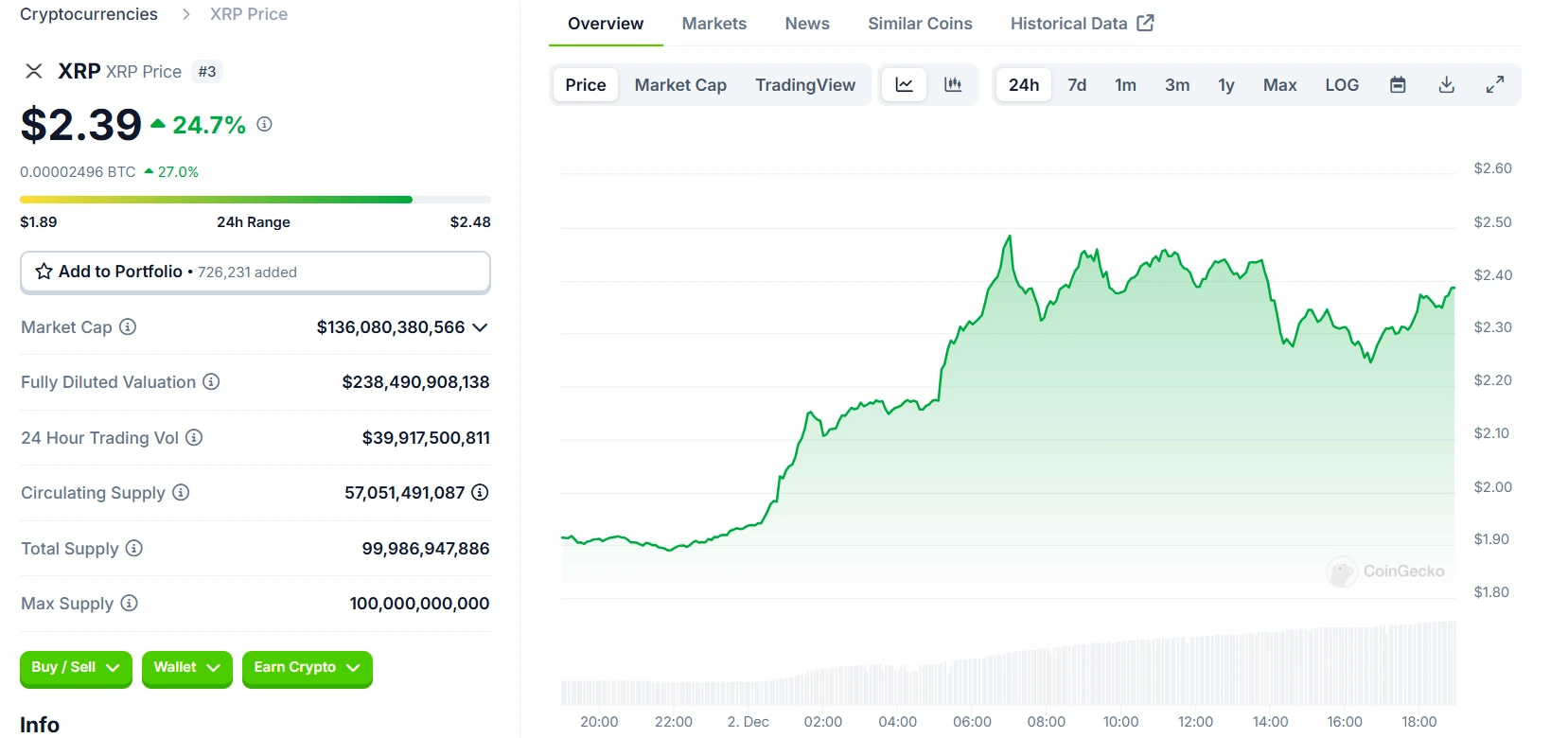Click the info icon next to 24.7% change
This screenshot has width=1568, height=738.
[x=265, y=124]
